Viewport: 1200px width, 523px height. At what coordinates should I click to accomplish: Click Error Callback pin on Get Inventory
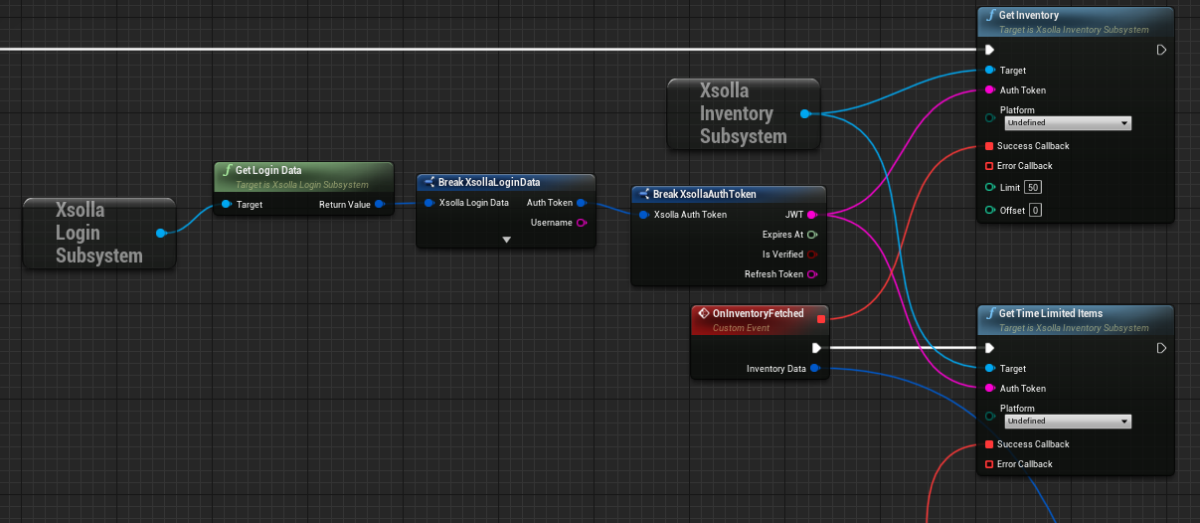(989, 166)
